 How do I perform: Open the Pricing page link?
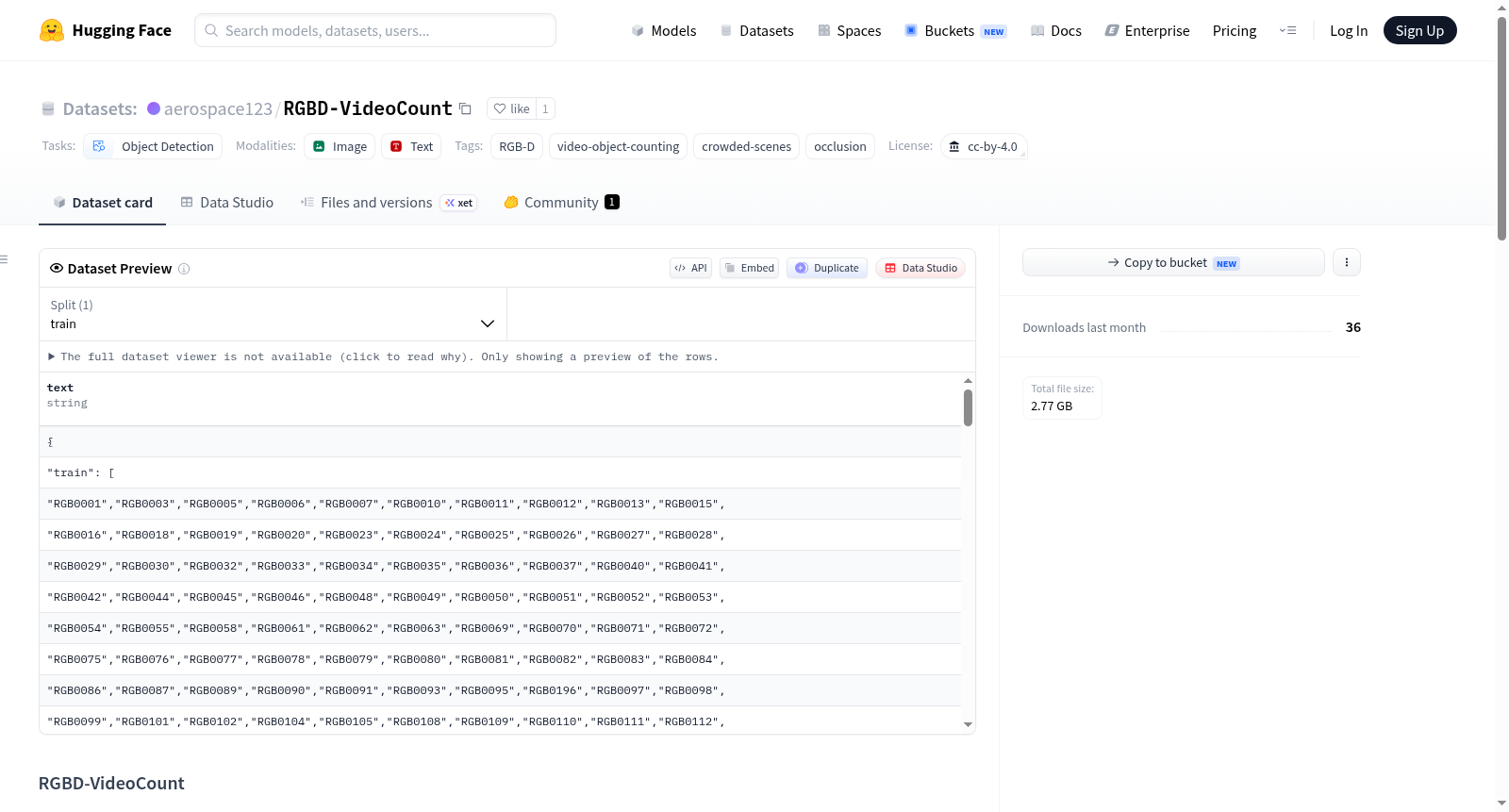1235,30
